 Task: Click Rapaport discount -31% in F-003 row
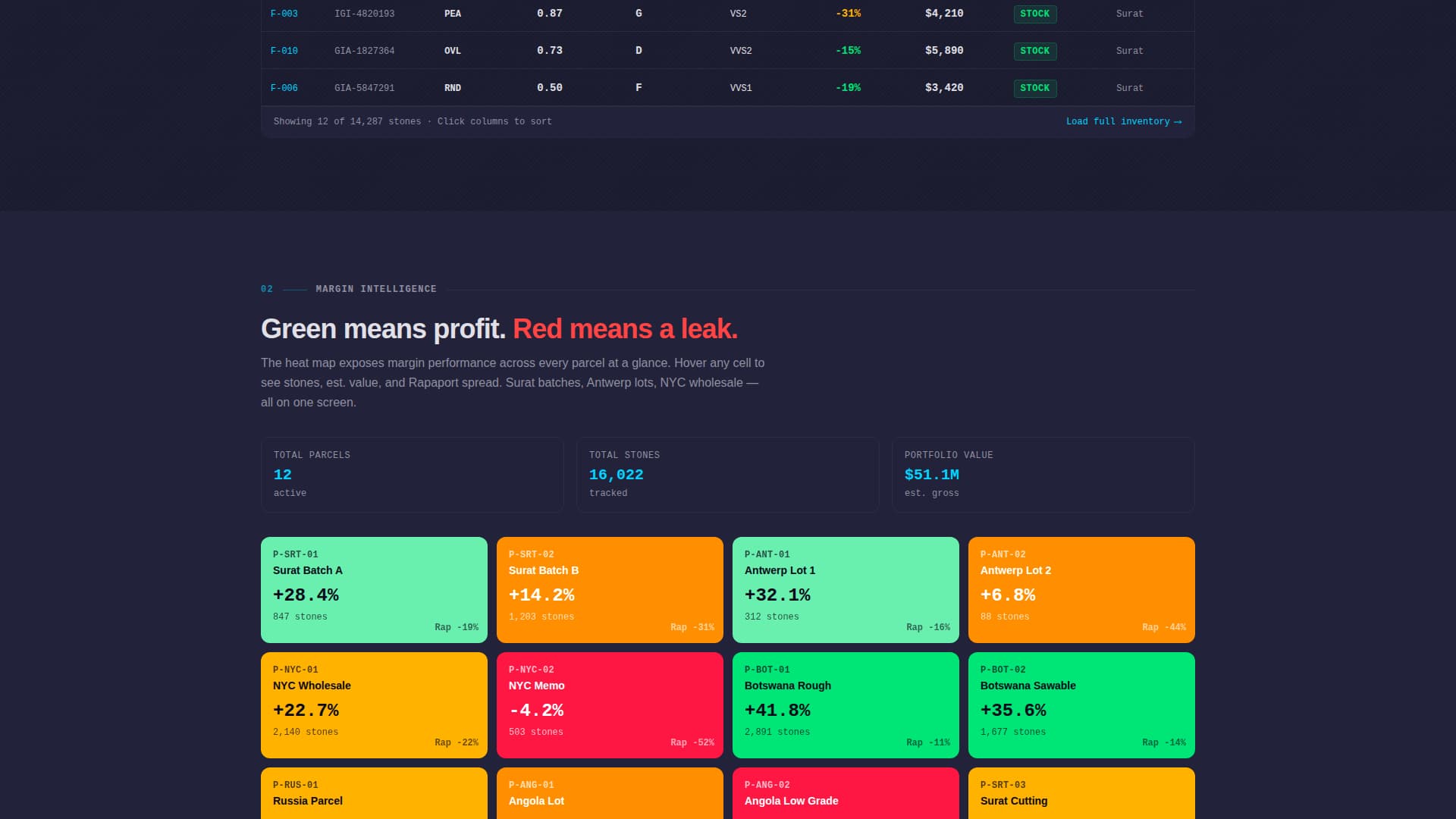pos(848,14)
